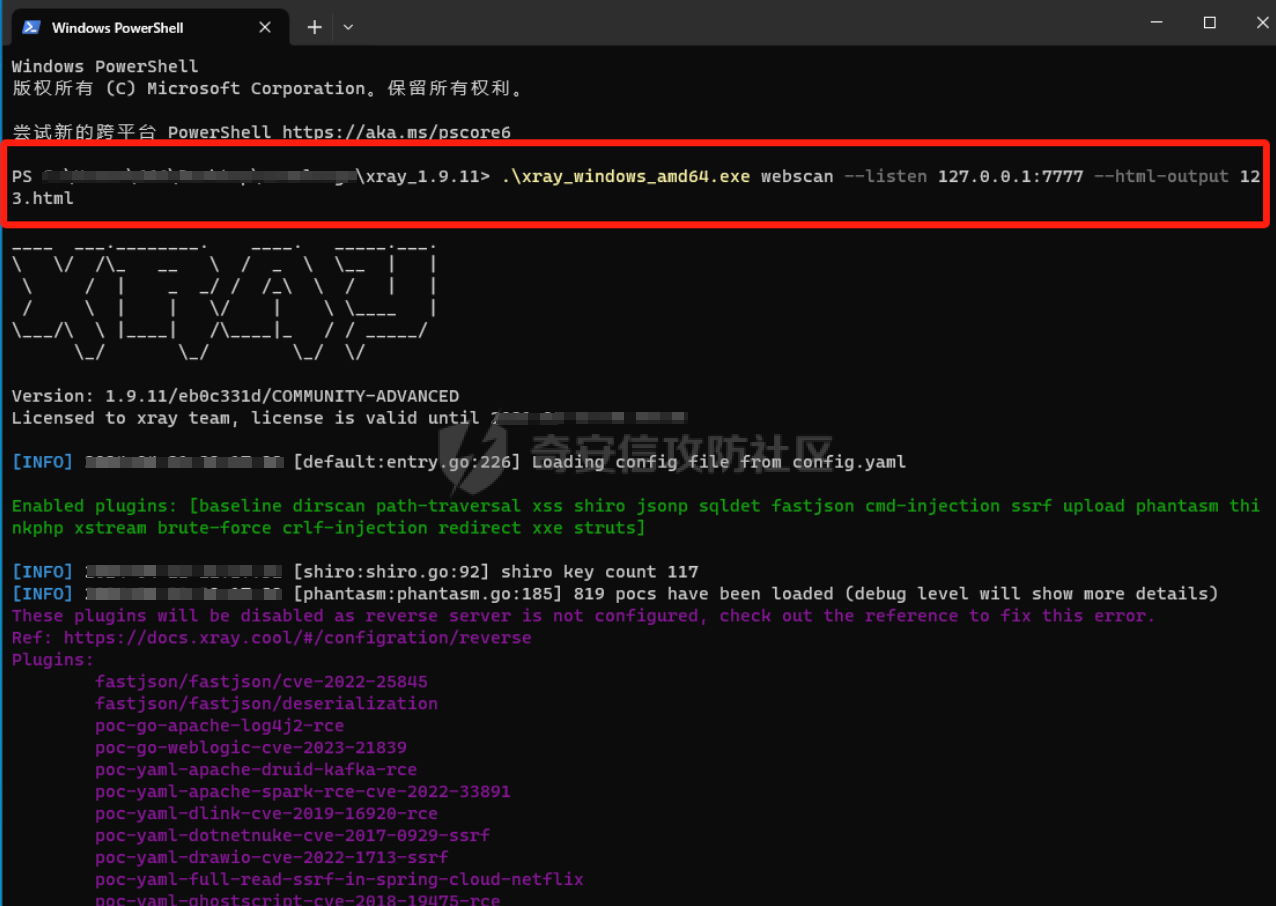
Task: Click the webscan command word
Action: click(x=797, y=177)
